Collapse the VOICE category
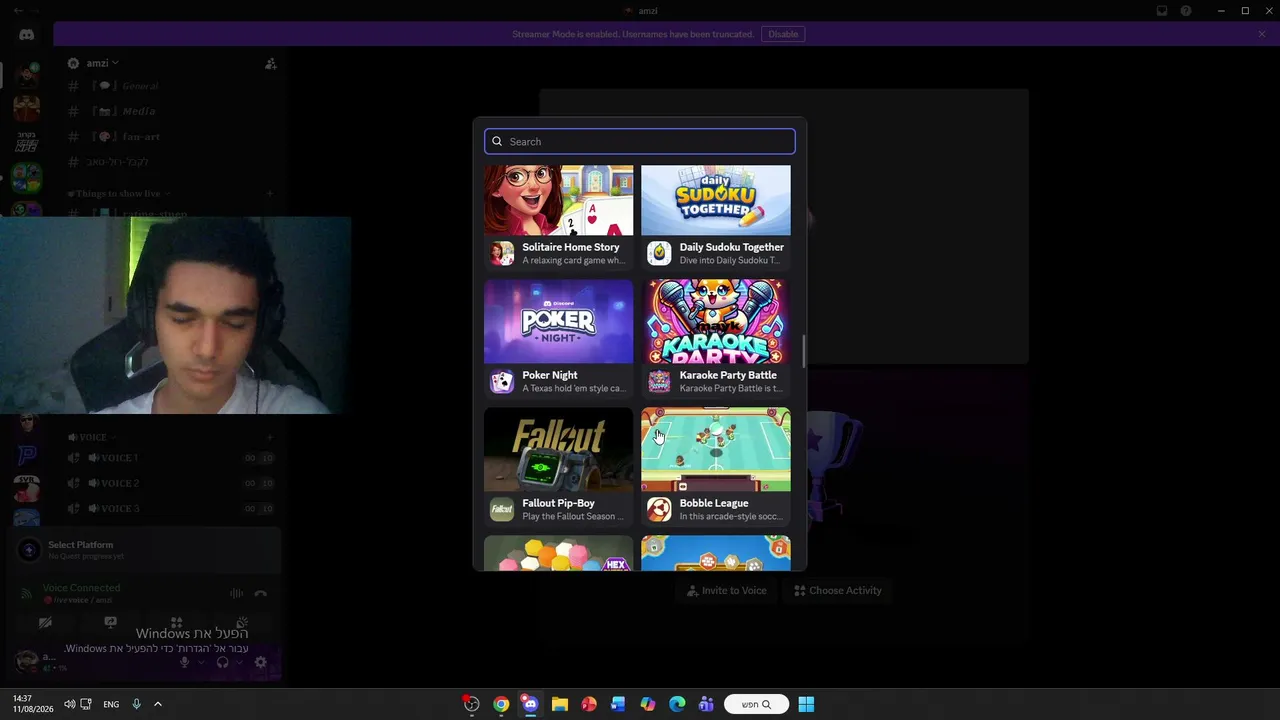The image size is (1280, 720). (x=91, y=437)
